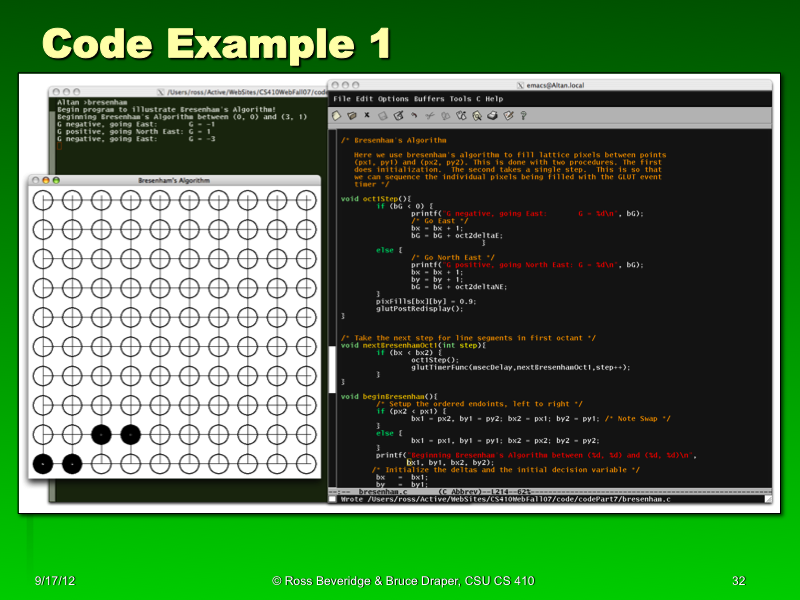
Task: Open the Help menu in Emacs menu bar
Action: (494, 99)
